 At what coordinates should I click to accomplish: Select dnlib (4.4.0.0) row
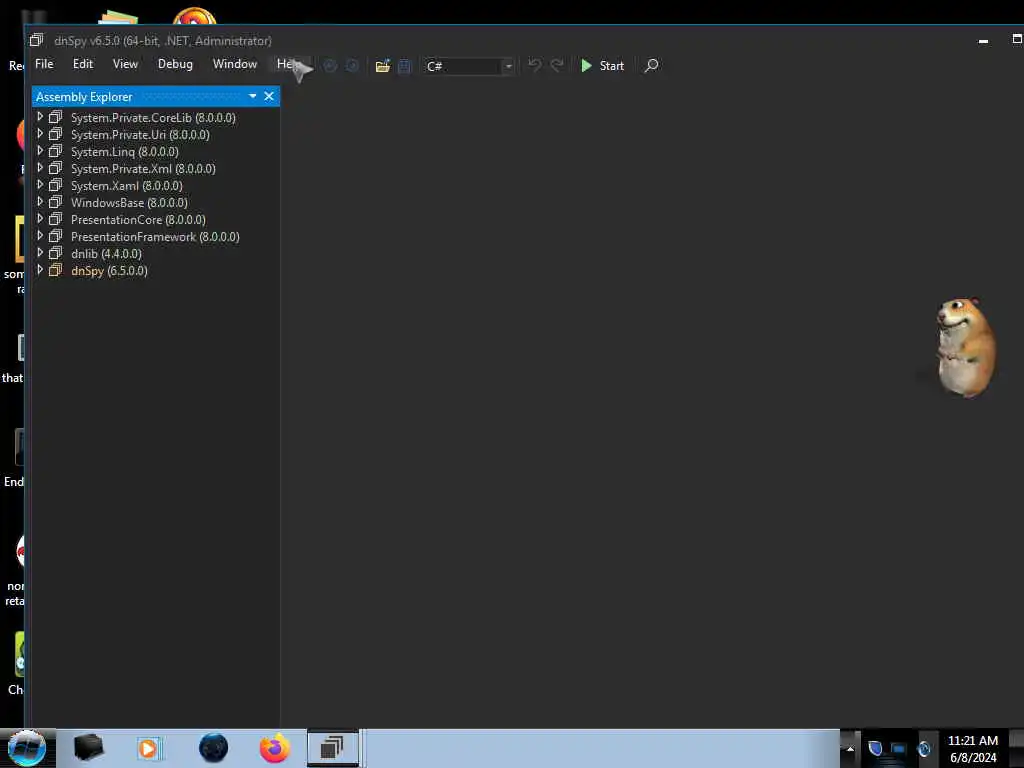click(106, 253)
